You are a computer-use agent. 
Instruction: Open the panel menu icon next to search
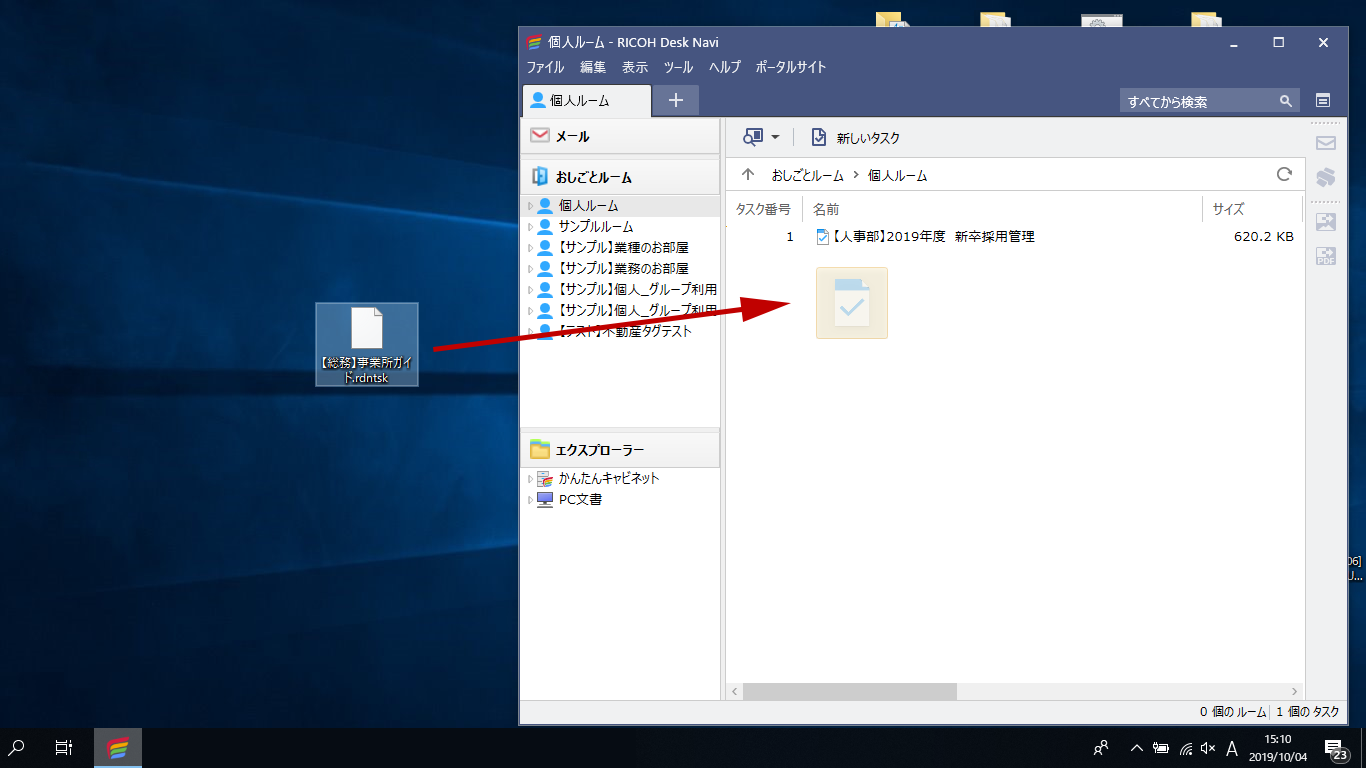(1322, 101)
